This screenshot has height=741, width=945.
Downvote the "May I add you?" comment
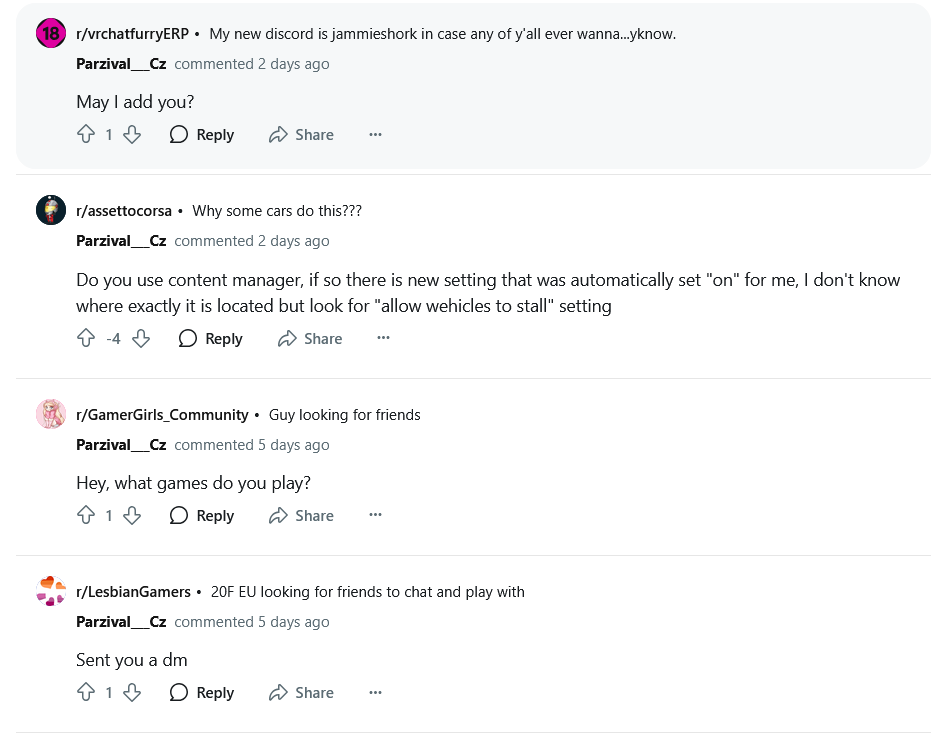[x=132, y=135]
